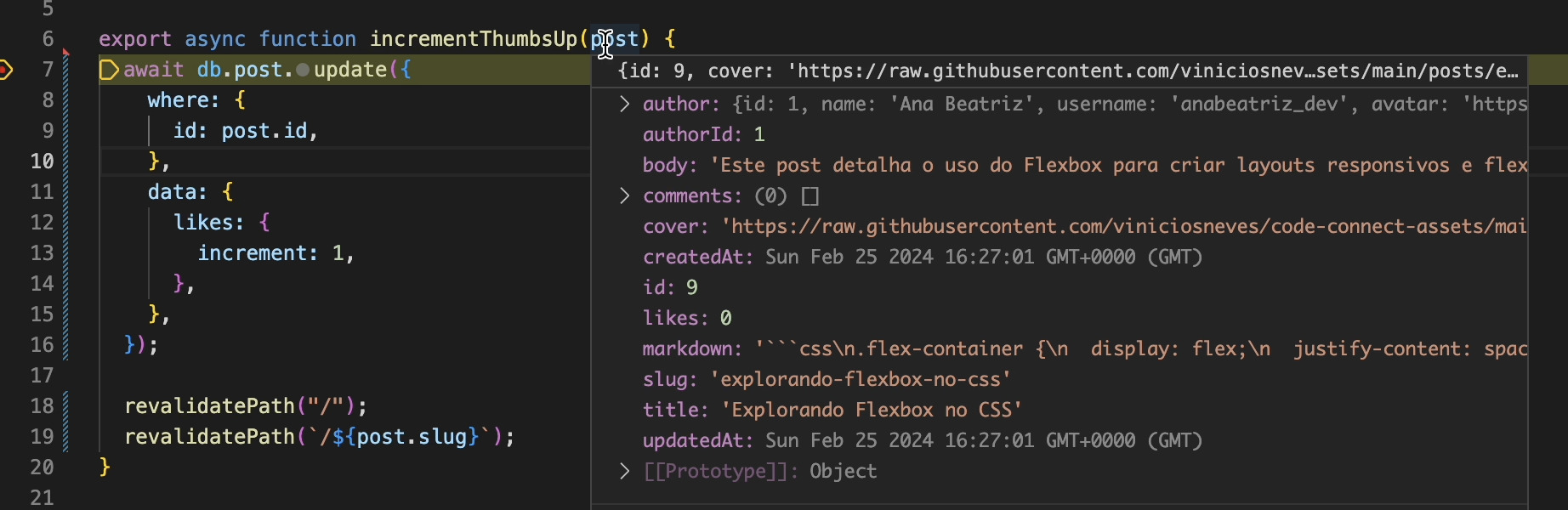Expand the [[Prototype]] Object entry
This screenshot has width=1568, height=510.
pos(625,472)
